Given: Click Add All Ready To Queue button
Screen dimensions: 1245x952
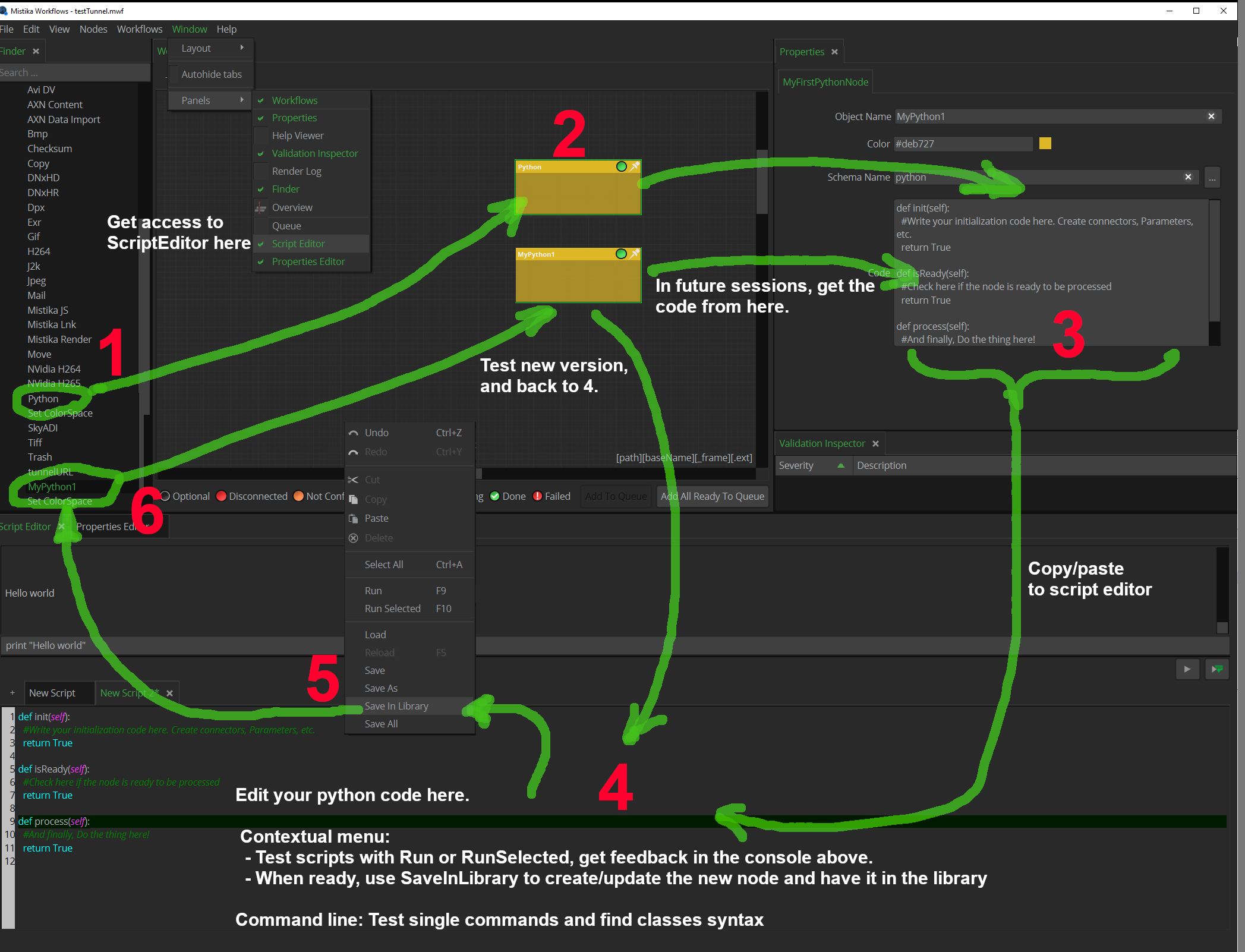Looking at the screenshot, I should (713, 496).
